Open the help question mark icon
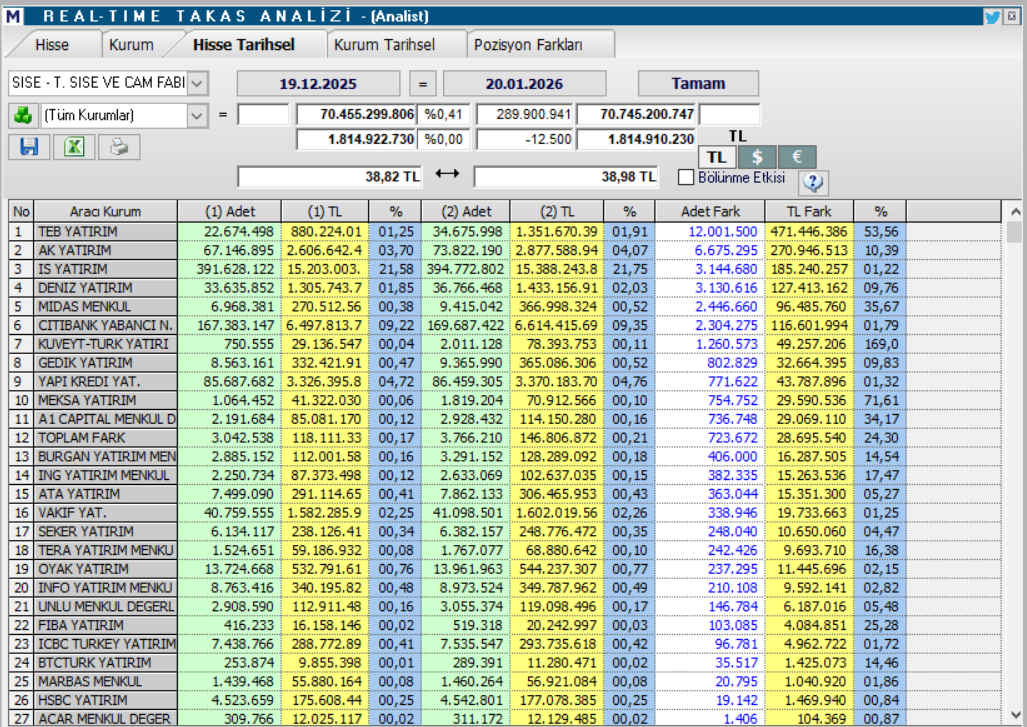Screen dimensions: 1027x727 813,182
